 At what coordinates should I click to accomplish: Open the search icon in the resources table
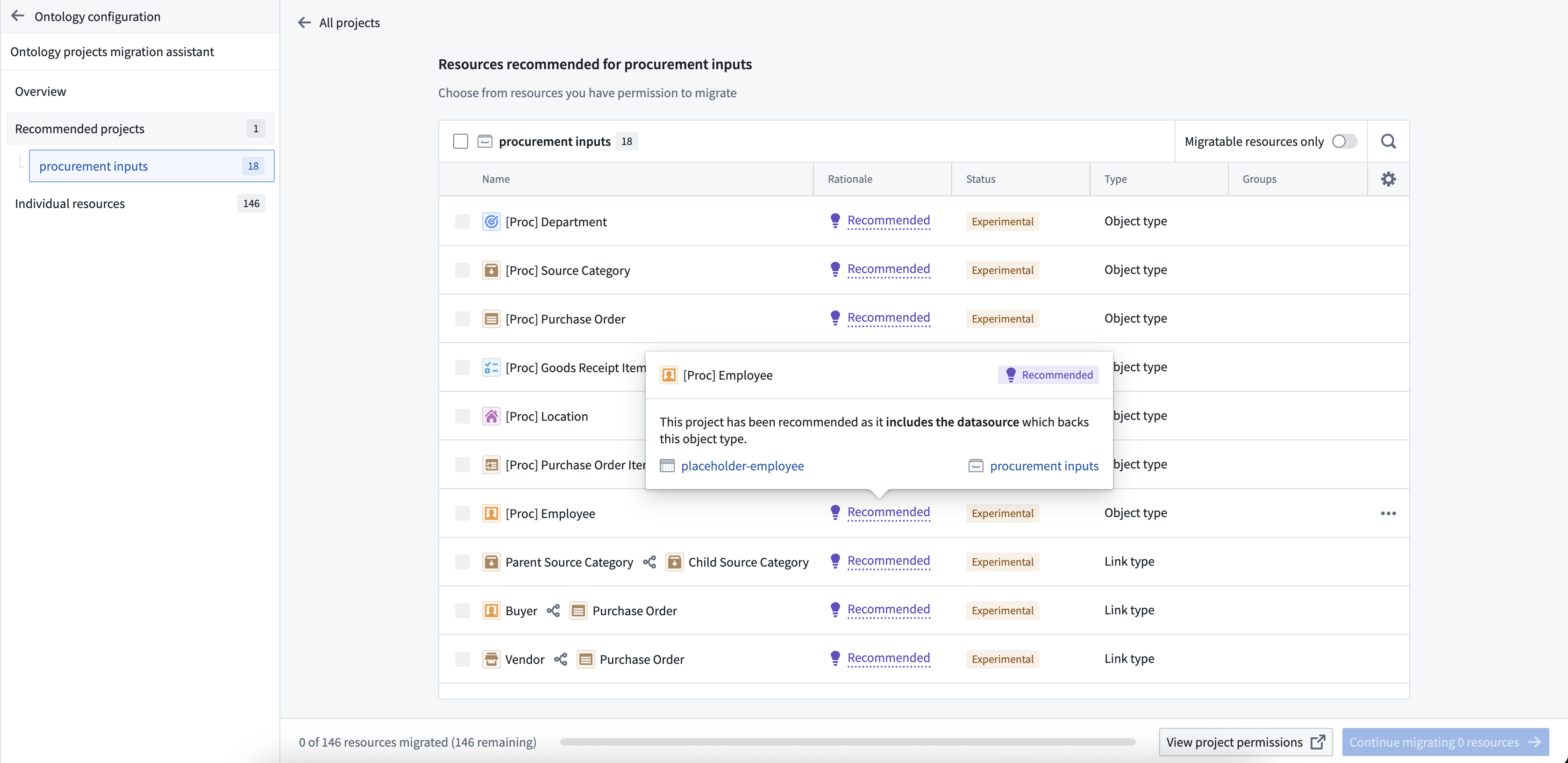tap(1389, 141)
